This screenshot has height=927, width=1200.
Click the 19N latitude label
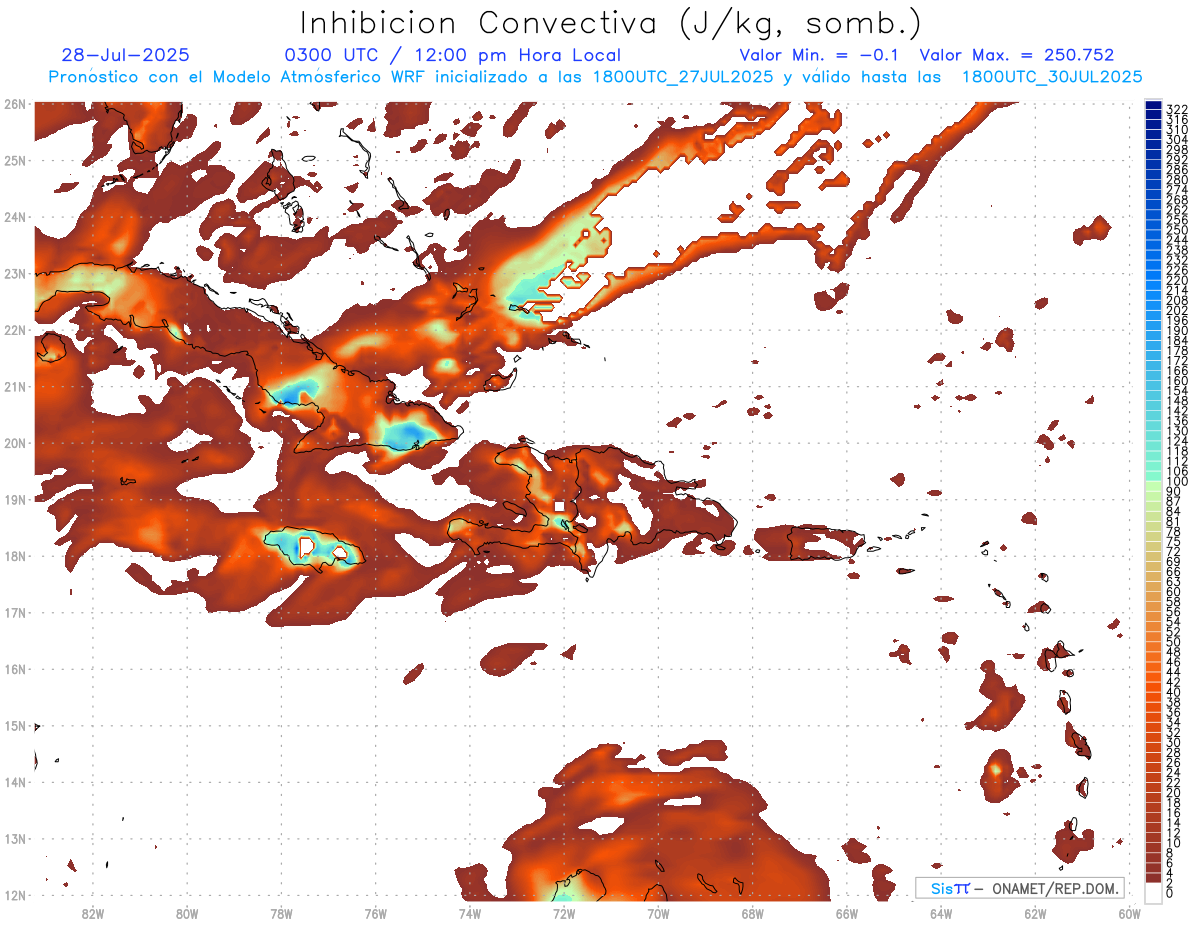click(x=15, y=499)
